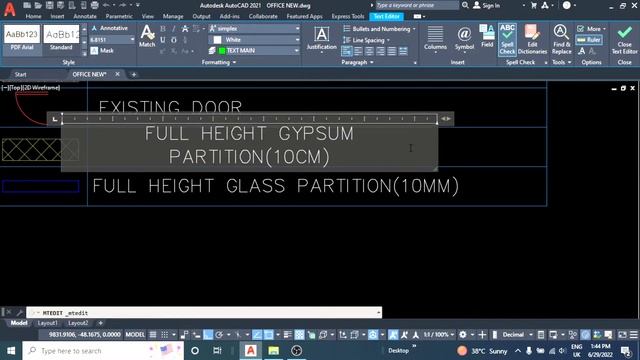Toggle Italic formatting
Screen dimensions: 640x360
point(173,29)
